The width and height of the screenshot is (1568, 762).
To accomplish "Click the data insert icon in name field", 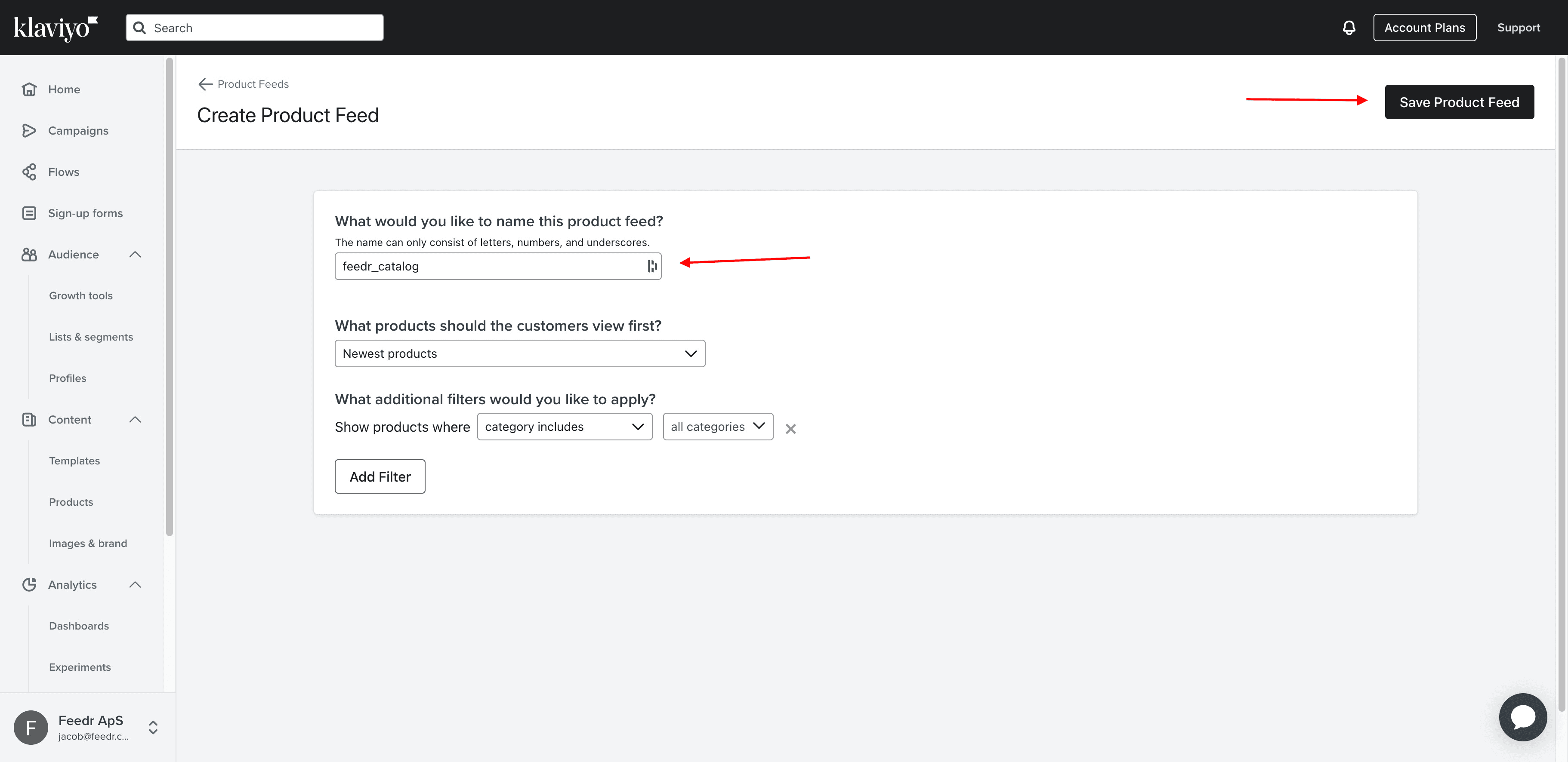I will 651,266.
